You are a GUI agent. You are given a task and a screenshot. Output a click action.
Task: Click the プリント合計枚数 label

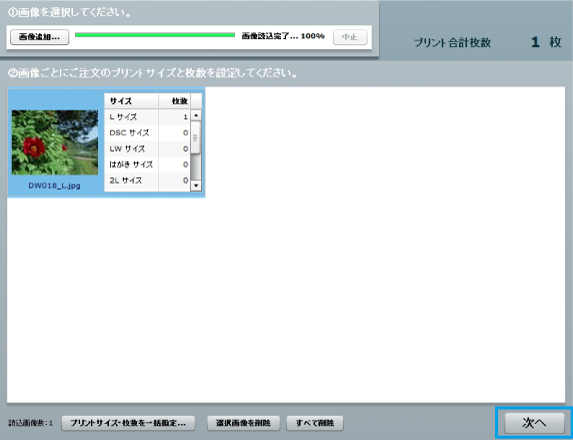pos(452,43)
